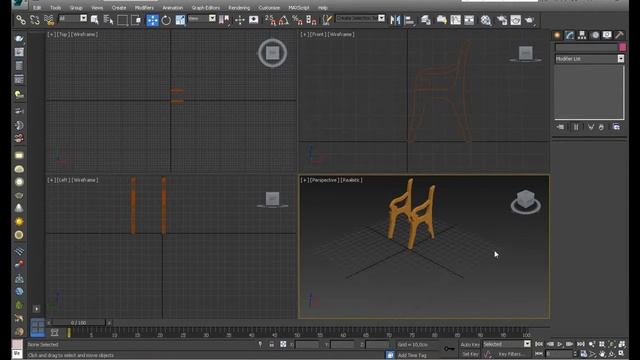Image resolution: width=640 pixels, height=360 pixels.
Task: Go to the start frame
Action: [539, 344]
